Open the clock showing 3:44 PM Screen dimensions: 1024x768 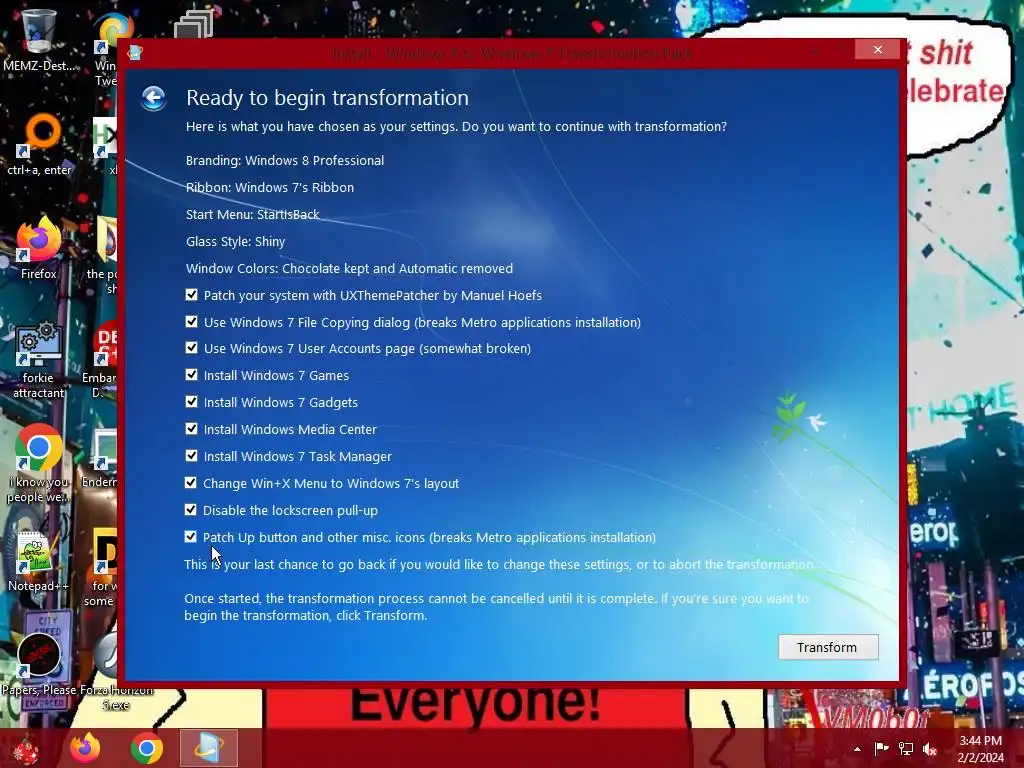click(980, 748)
